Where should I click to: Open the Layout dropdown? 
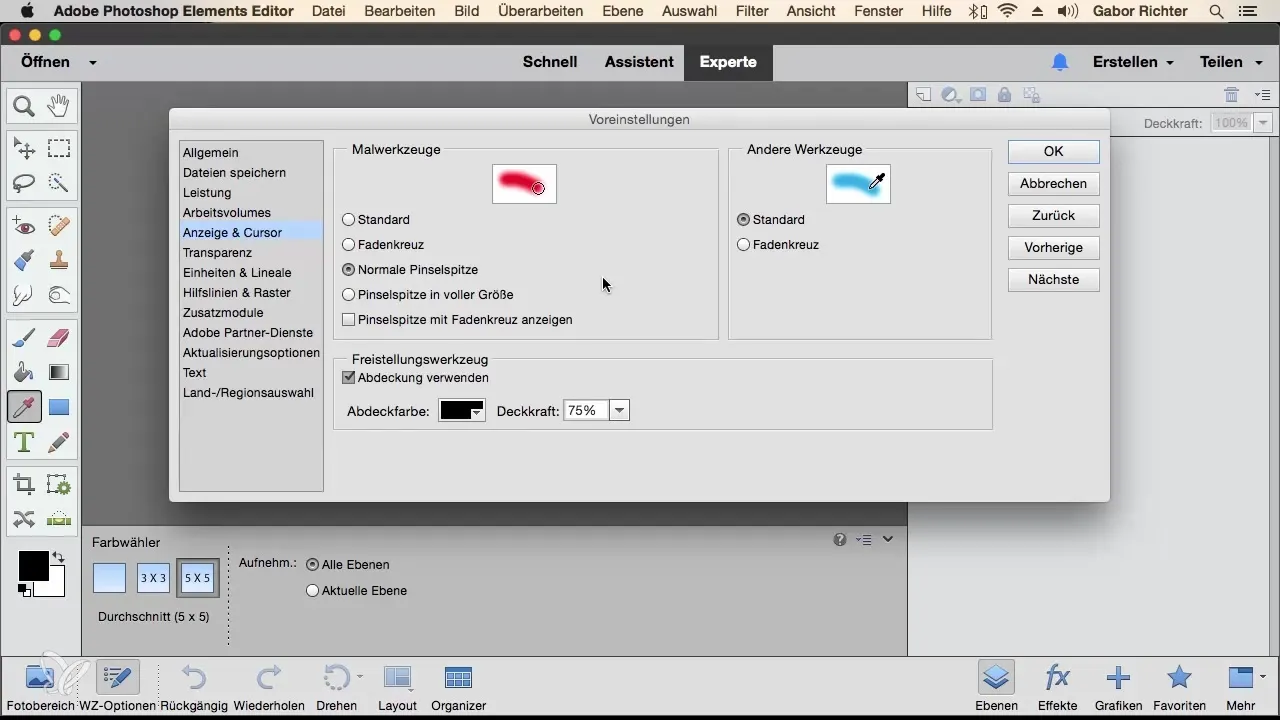click(x=397, y=687)
